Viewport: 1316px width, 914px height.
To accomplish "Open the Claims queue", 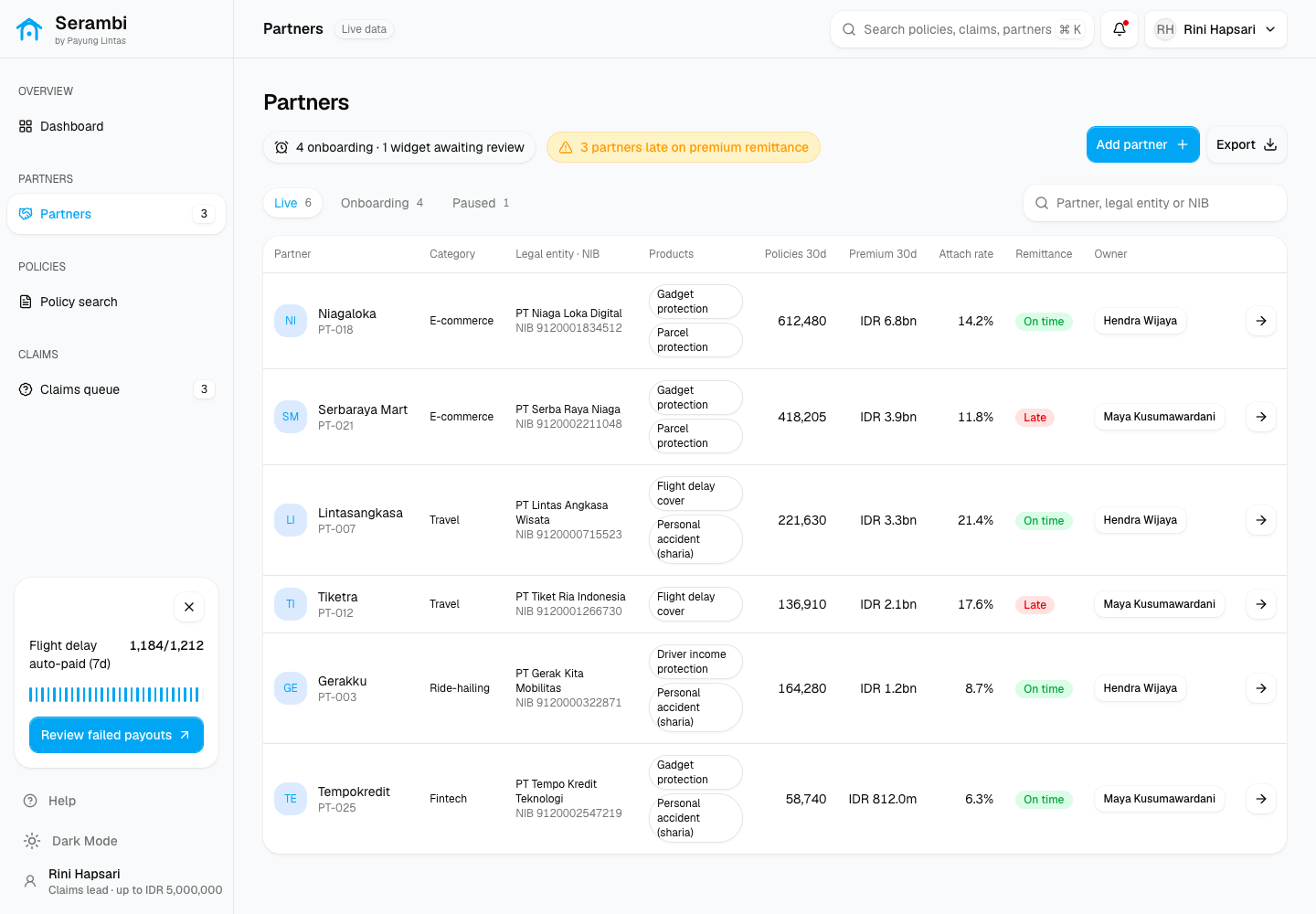I will [116, 389].
